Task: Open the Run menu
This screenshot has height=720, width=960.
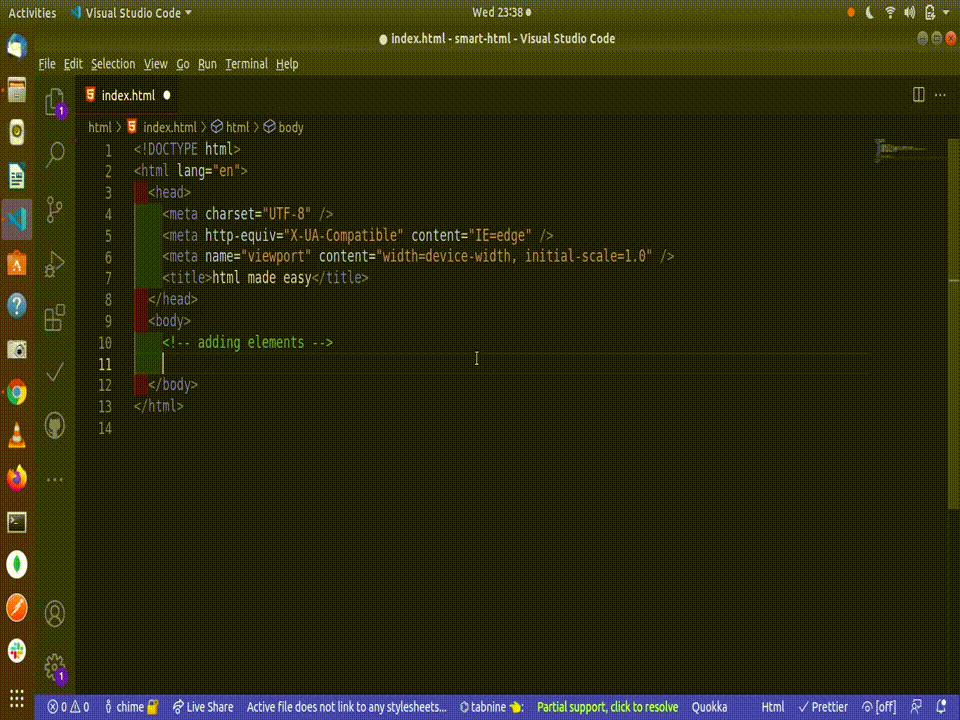Action: tap(207, 64)
